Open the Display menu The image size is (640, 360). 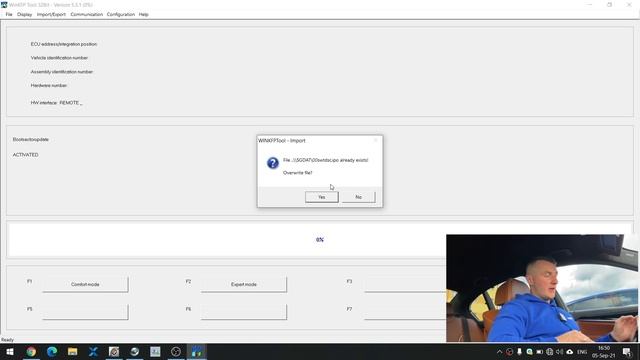(x=24, y=14)
